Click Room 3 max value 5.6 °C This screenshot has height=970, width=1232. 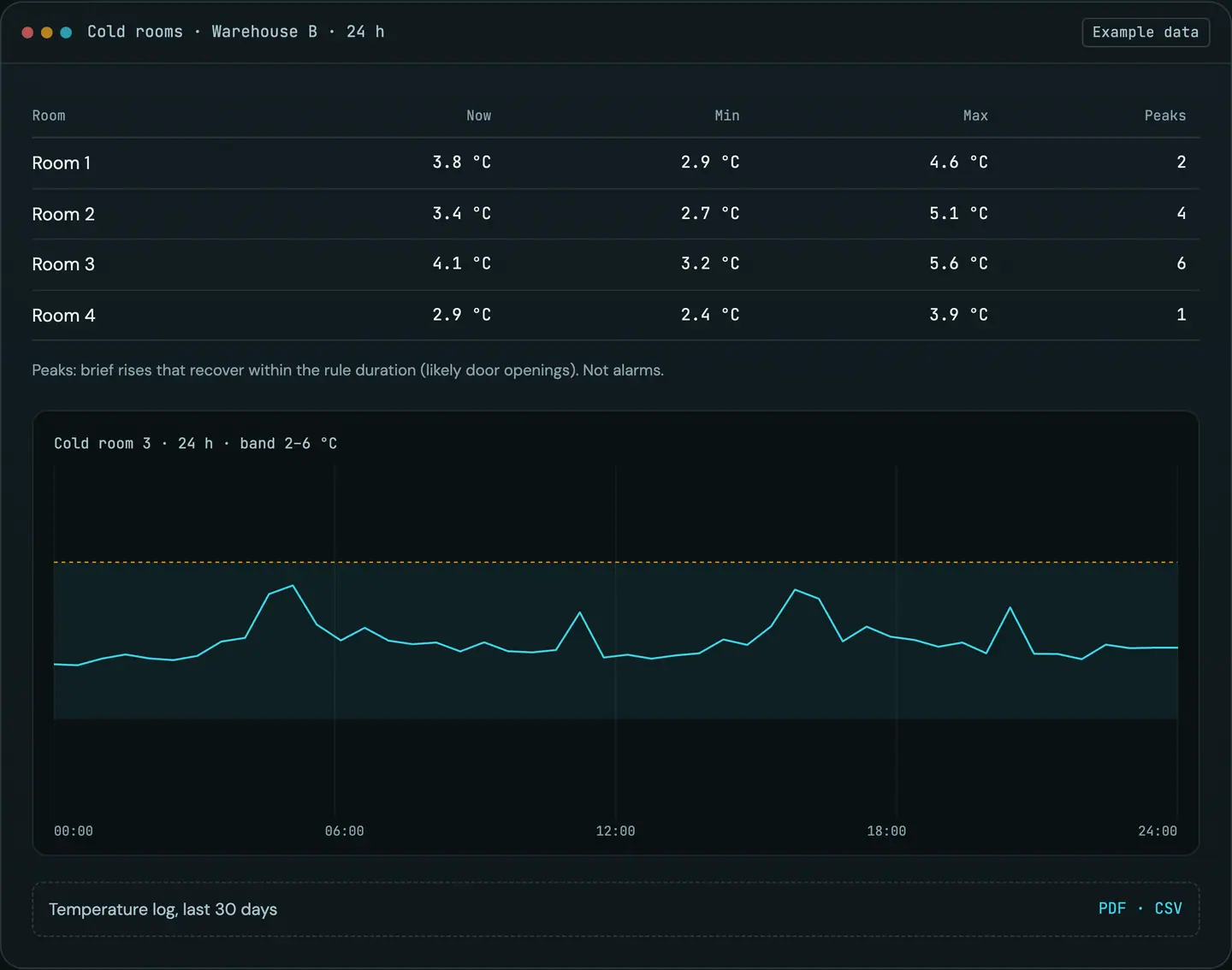tap(959, 263)
